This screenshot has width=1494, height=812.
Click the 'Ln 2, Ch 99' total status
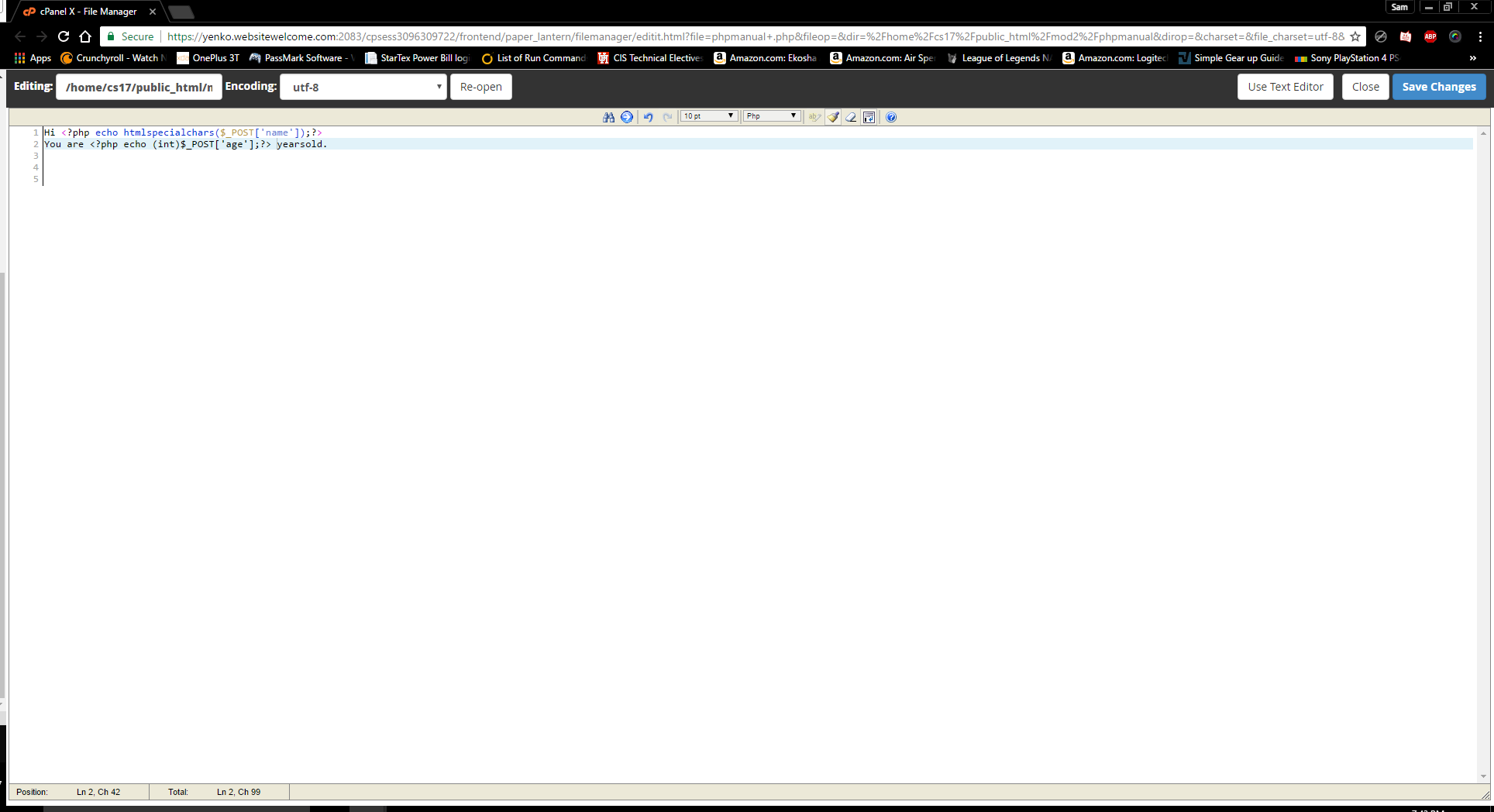pyautogui.click(x=239, y=792)
